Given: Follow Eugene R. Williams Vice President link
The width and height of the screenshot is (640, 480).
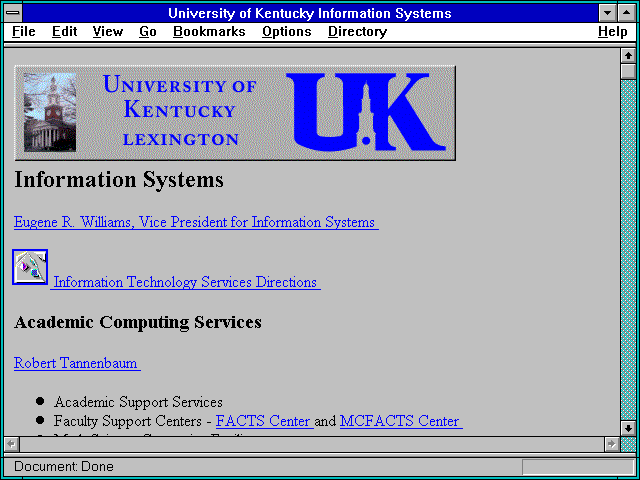Looking at the screenshot, I should (x=196, y=222).
